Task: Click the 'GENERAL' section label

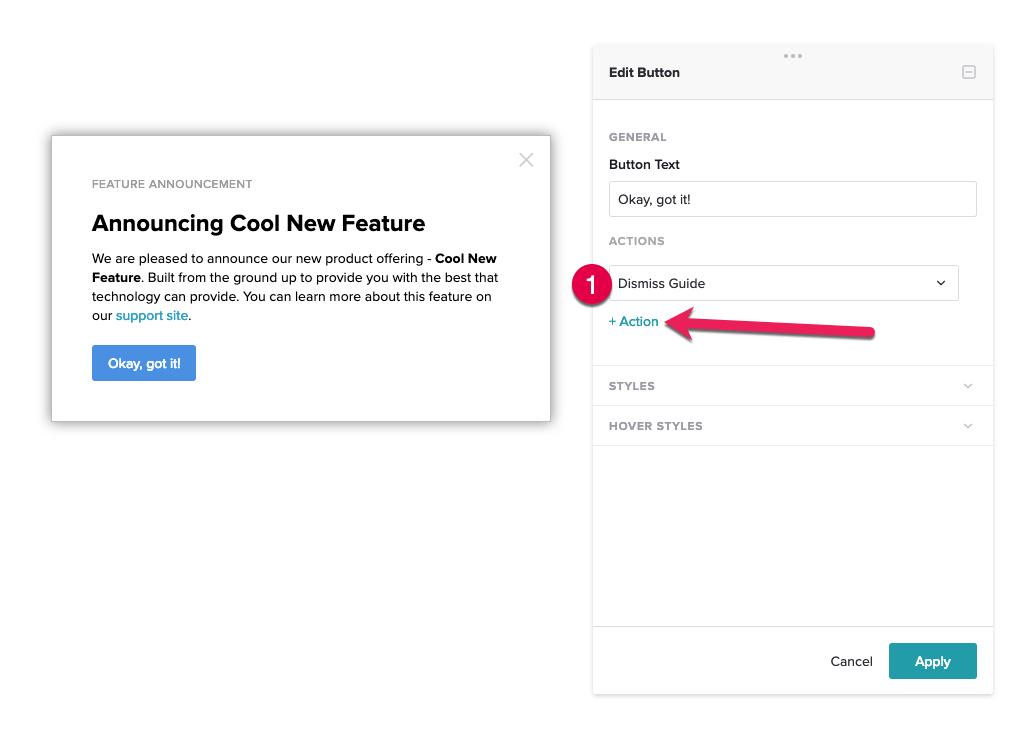Action: (x=637, y=137)
